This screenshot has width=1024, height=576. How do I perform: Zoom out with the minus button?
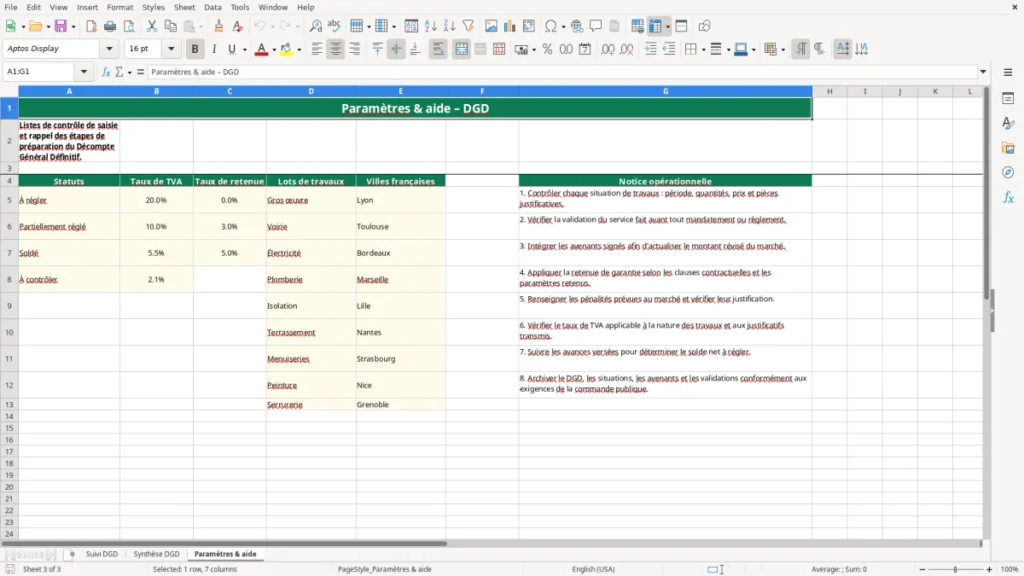922,569
